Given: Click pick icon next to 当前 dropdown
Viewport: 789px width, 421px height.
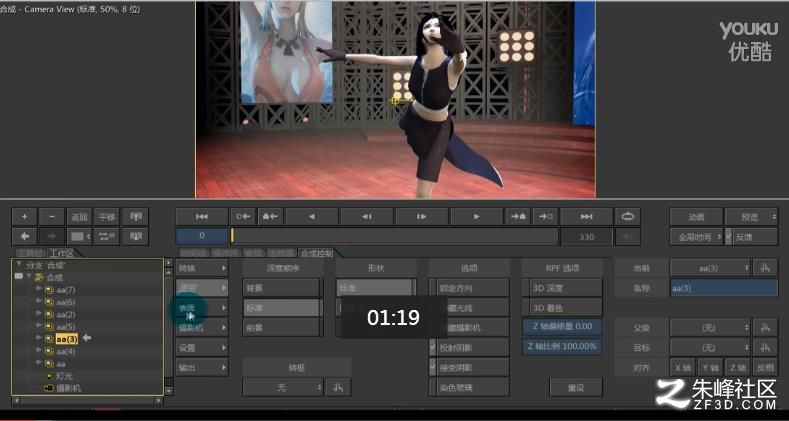Looking at the screenshot, I should coord(765,268).
